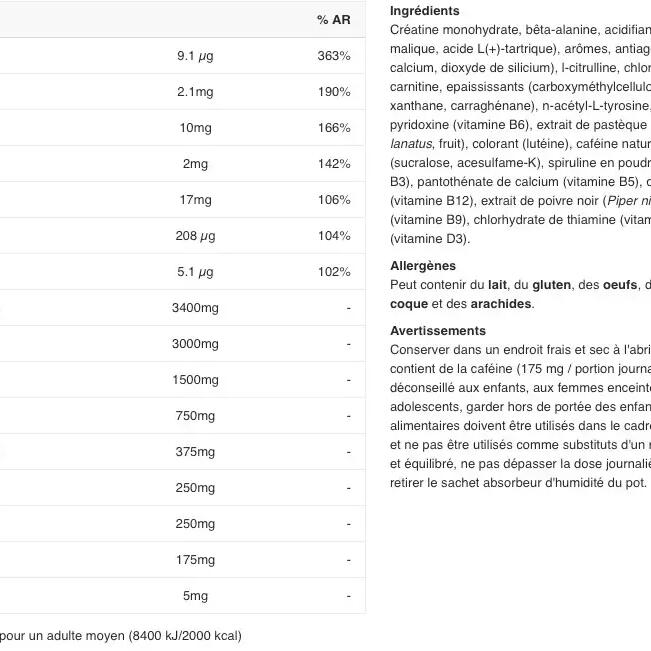Select the 750mg amount cell
Screen dimensions: 651x651
point(195,416)
